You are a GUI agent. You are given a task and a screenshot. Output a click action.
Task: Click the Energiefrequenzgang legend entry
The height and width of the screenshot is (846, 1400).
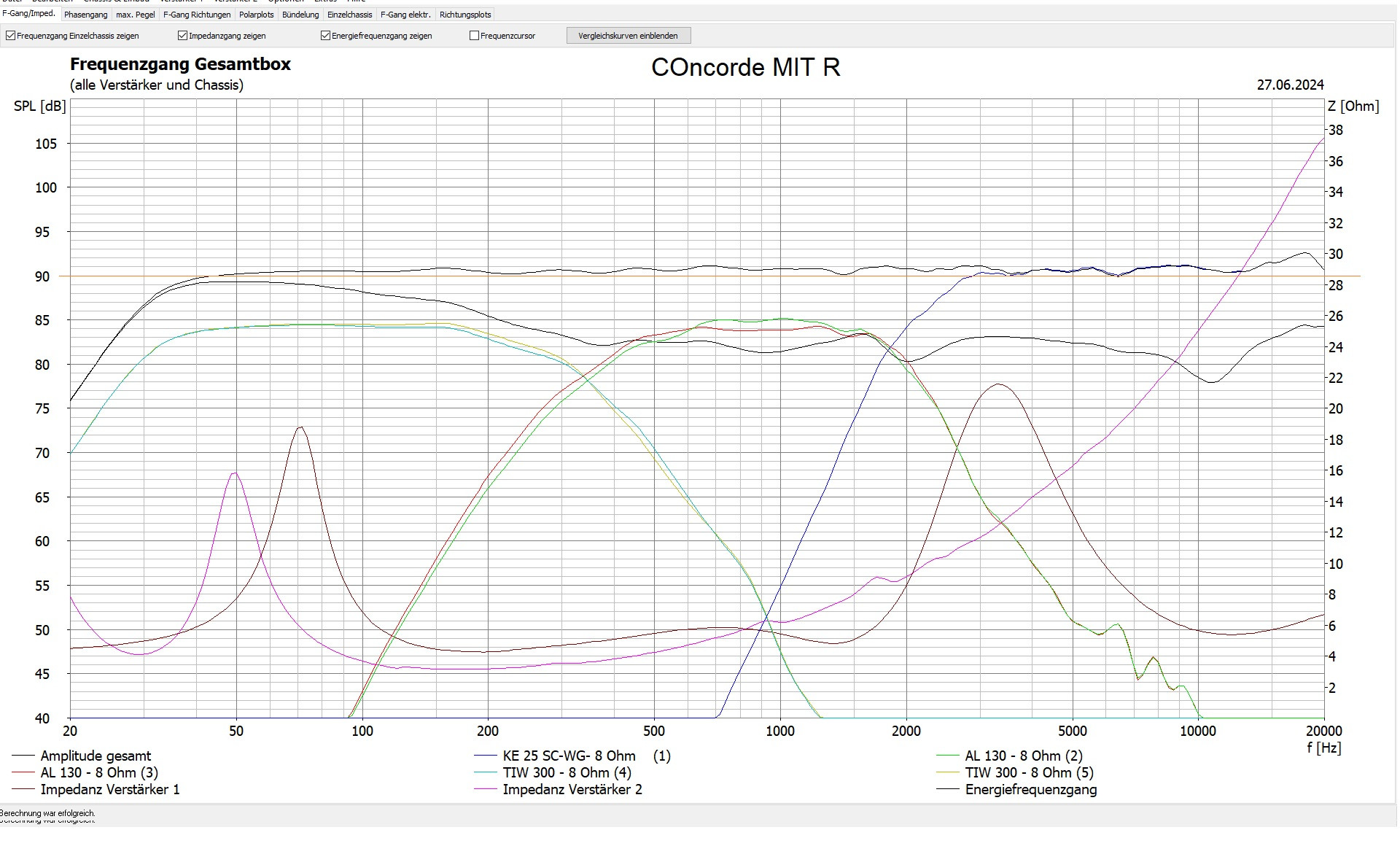(x=1030, y=790)
